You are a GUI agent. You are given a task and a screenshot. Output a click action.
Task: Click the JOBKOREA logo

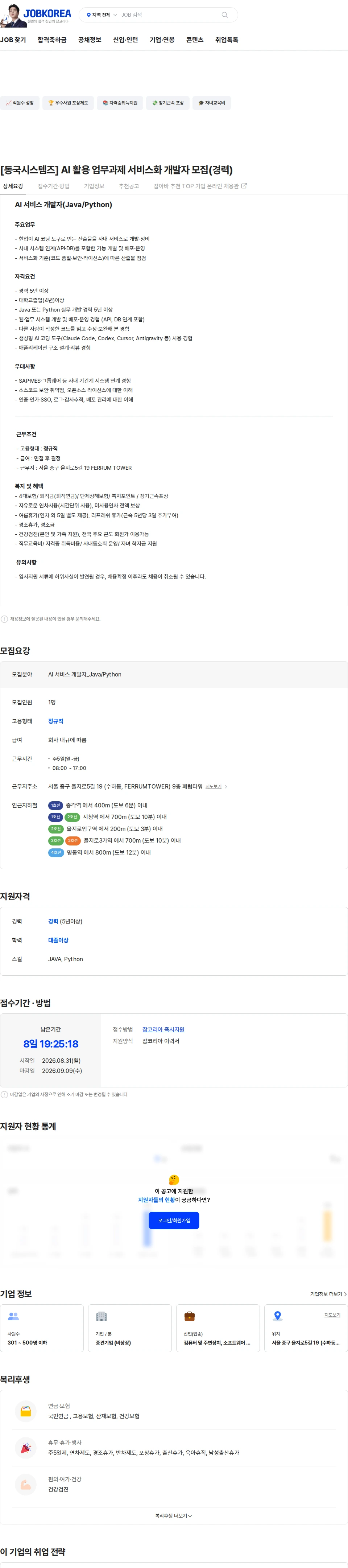[47, 13]
